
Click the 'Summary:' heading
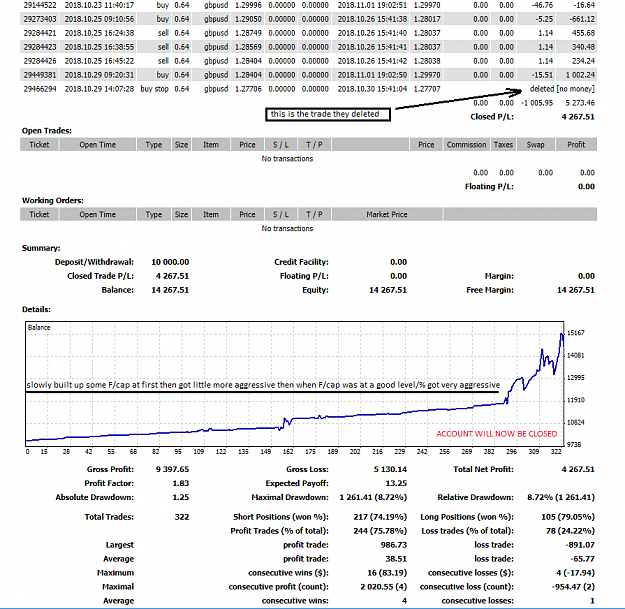[41, 248]
